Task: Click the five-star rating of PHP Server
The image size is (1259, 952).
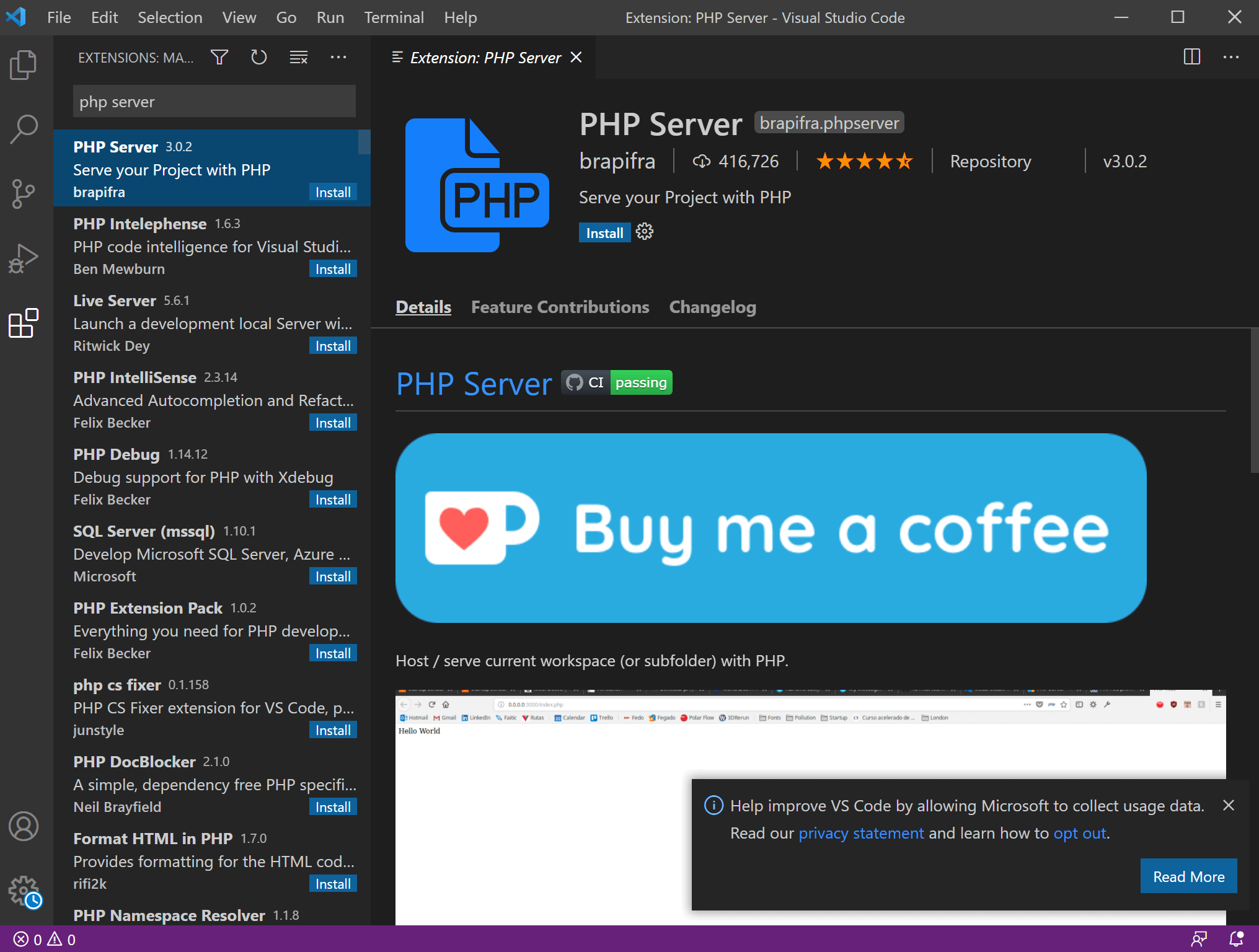Action: click(x=864, y=161)
